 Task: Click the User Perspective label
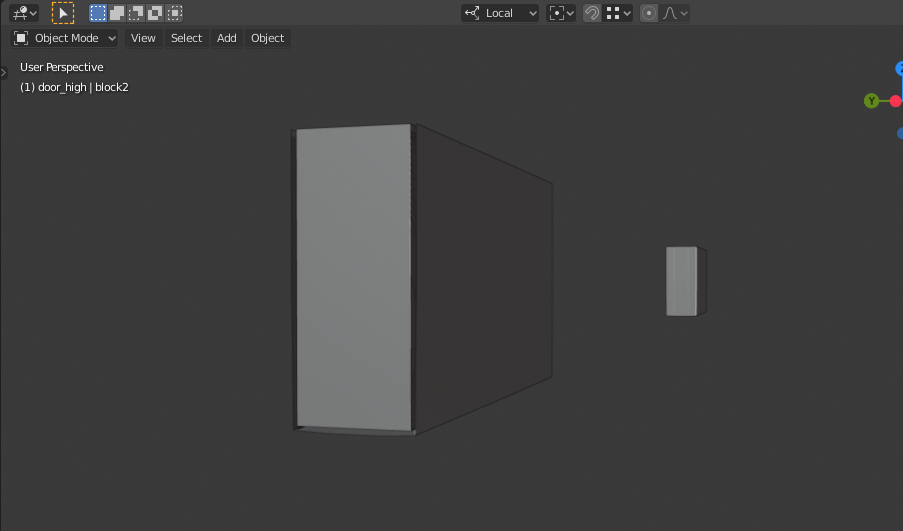[x=62, y=67]
